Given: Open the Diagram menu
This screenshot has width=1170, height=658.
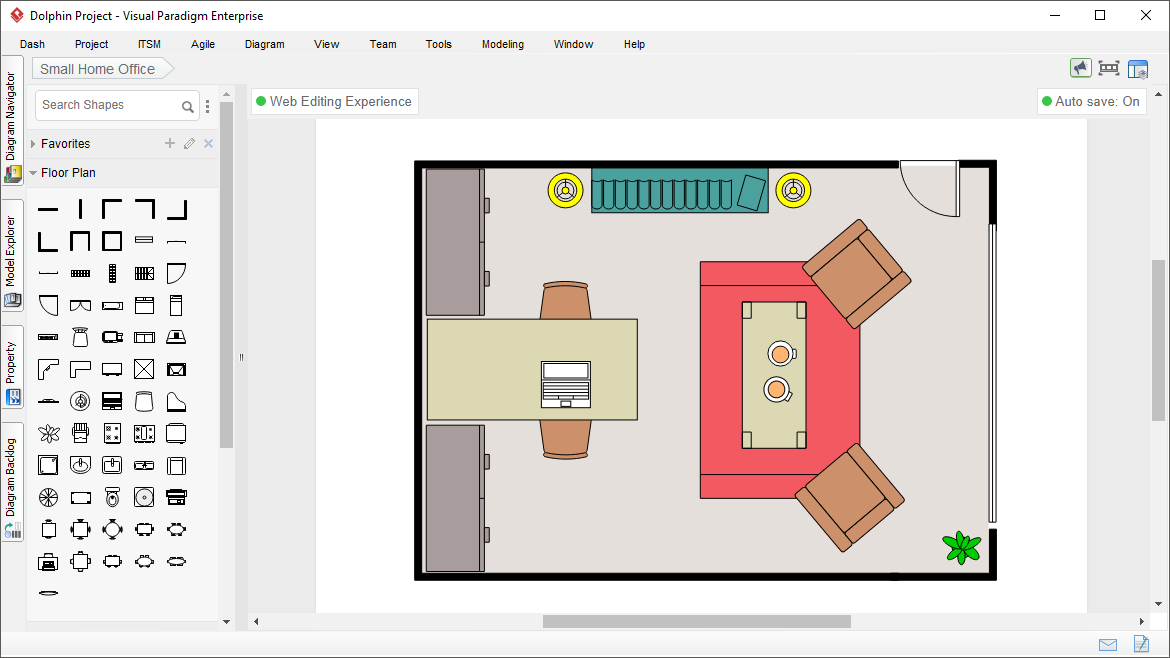Looking at the screenshot, I should (x=264, y=44).
